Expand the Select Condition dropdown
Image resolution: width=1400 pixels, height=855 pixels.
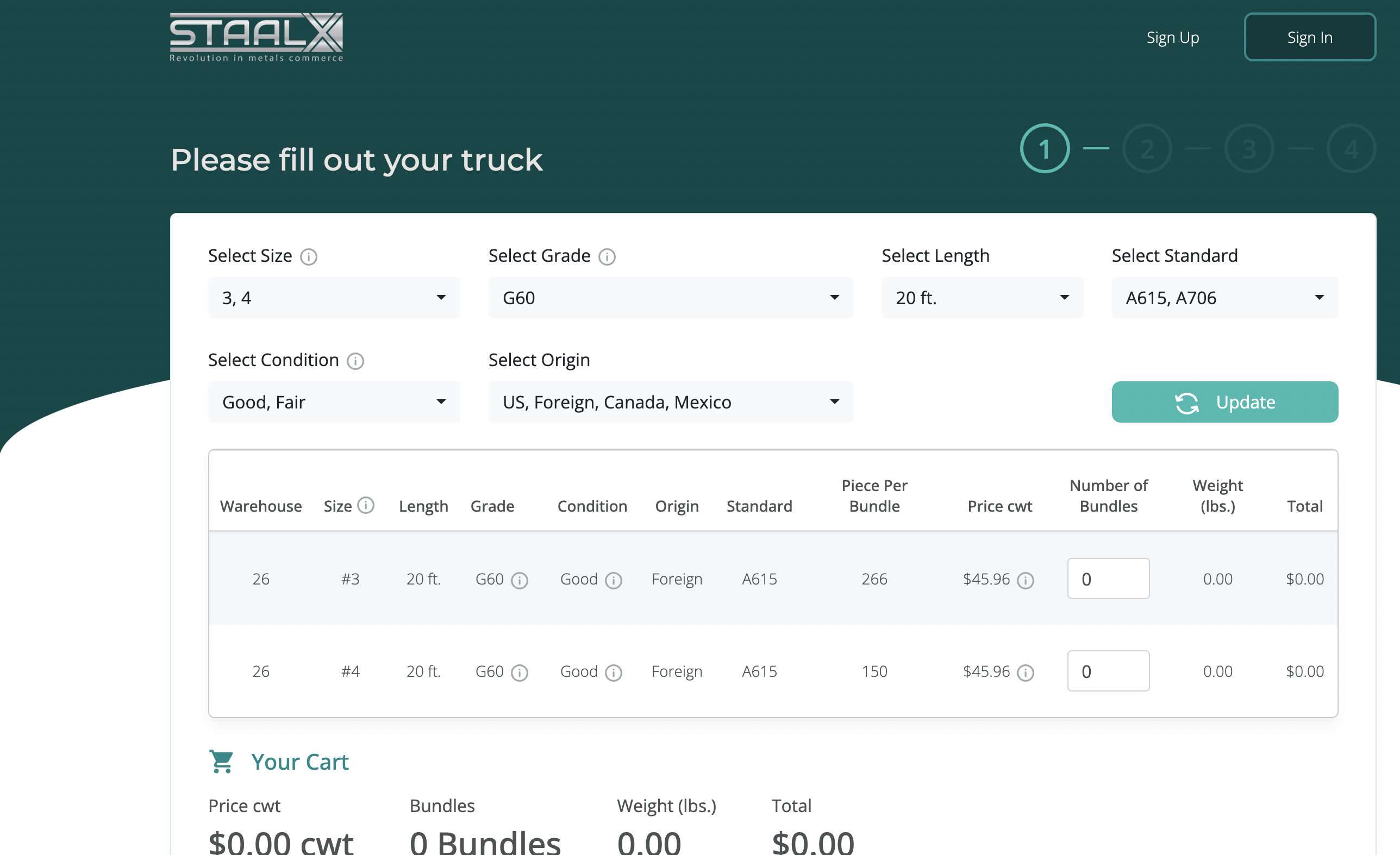(334, 403)
